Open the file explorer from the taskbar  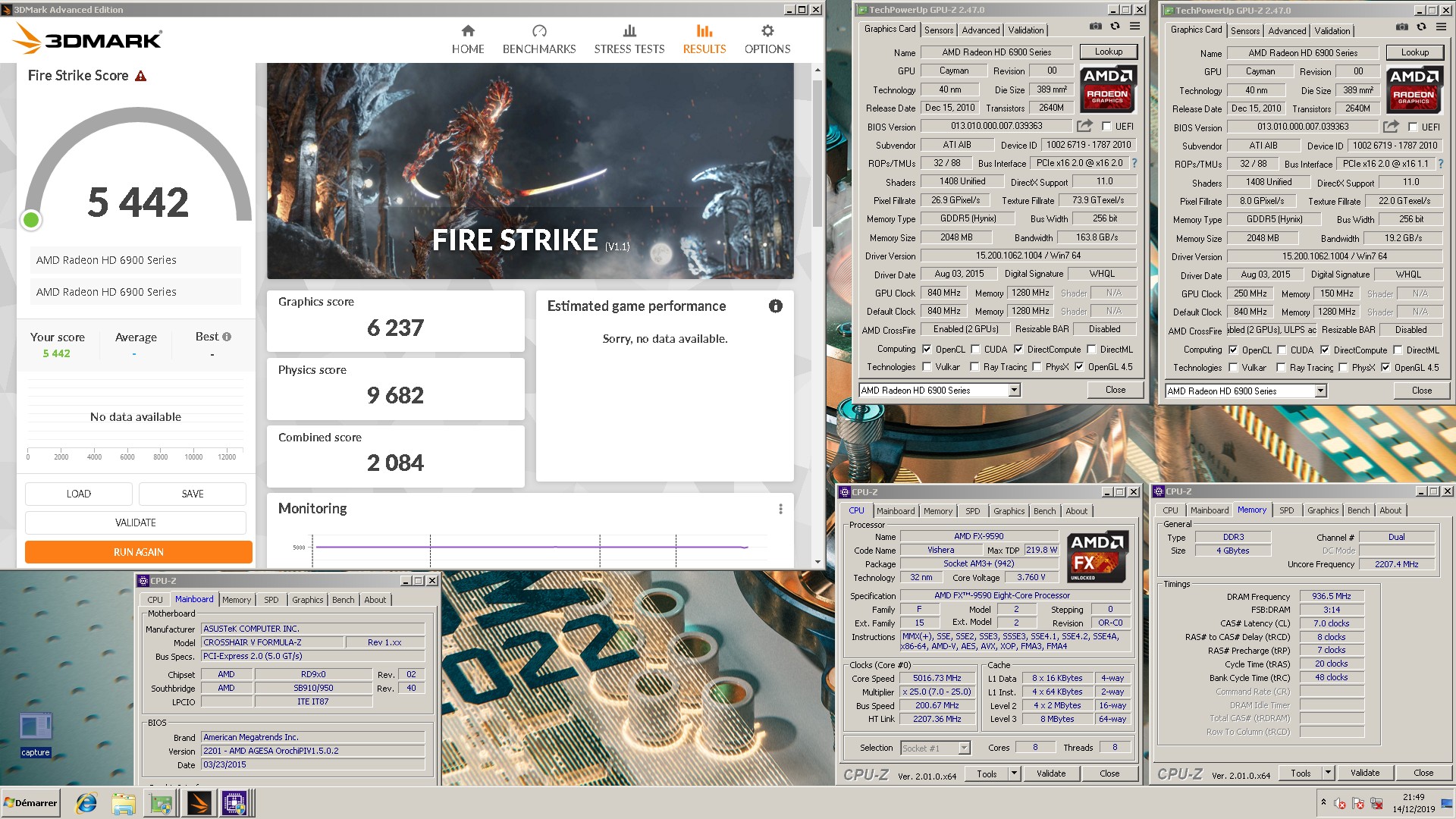[x=124, y=803]
